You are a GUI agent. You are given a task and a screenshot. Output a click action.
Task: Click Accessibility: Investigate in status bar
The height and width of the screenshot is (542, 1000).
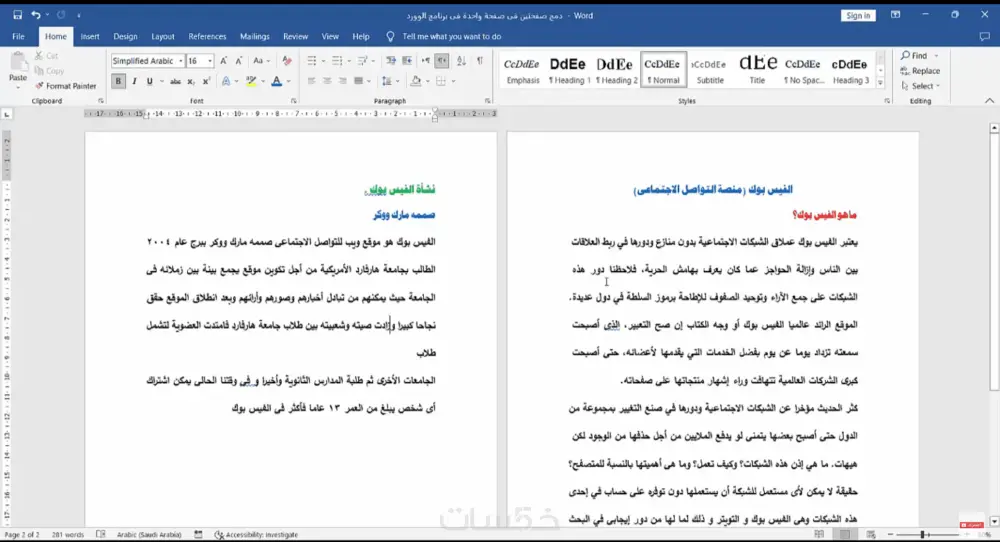256,534
